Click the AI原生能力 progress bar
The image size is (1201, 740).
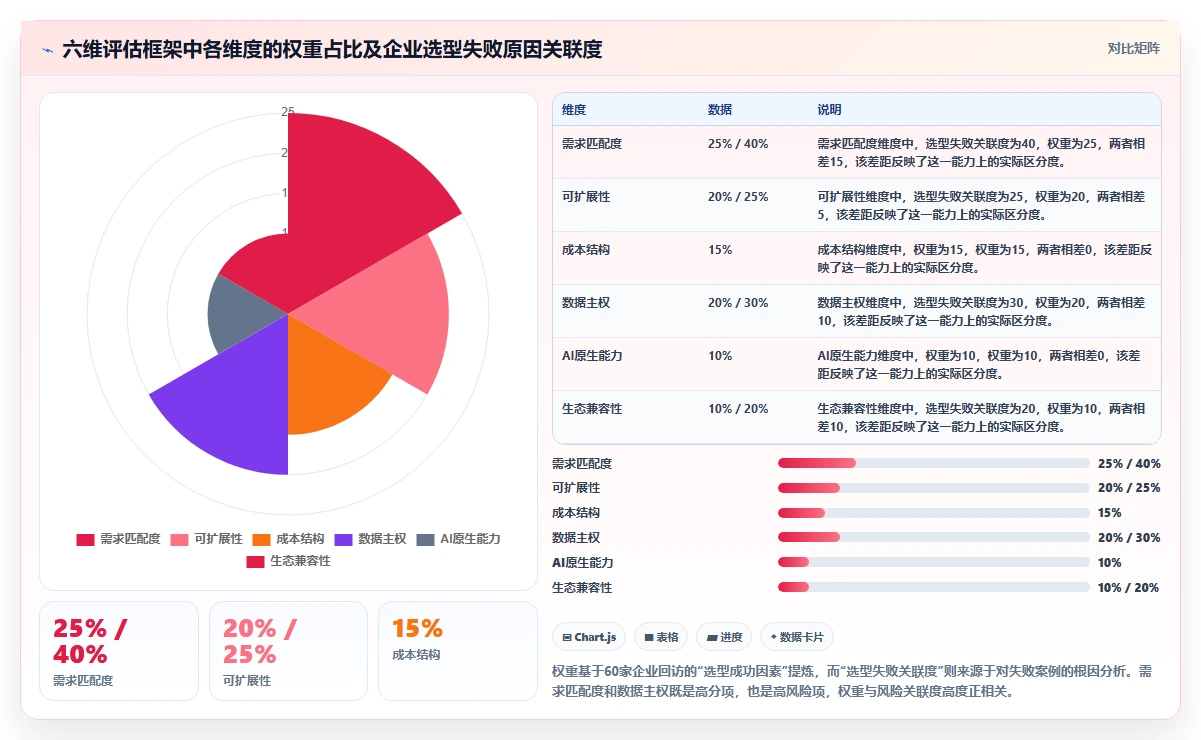[934, 563]
